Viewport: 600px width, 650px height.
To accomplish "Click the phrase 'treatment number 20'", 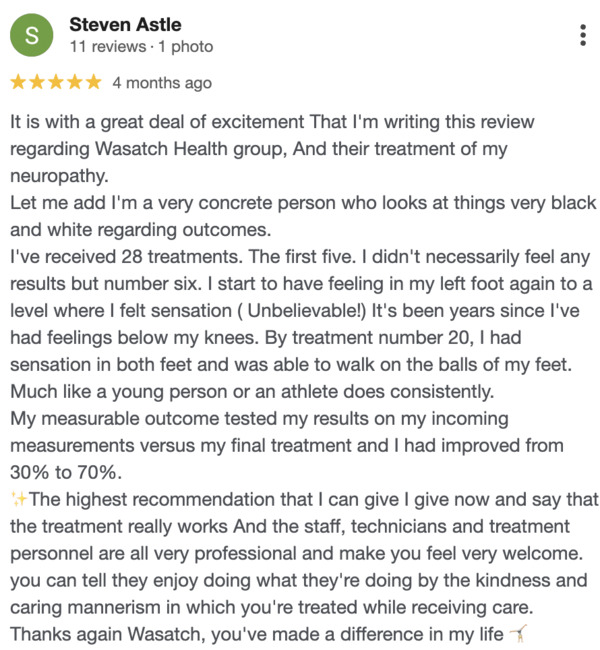I will click(382, 338).
